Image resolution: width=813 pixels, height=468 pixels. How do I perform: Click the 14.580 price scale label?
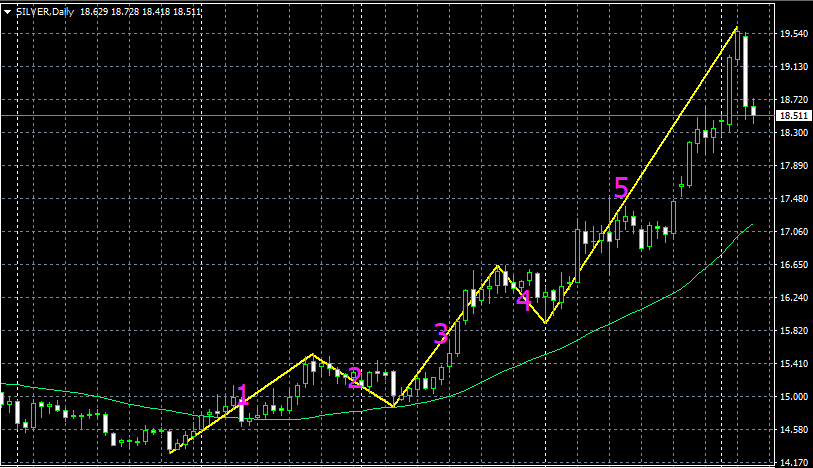pyautogui.click(x=794, y=429)
